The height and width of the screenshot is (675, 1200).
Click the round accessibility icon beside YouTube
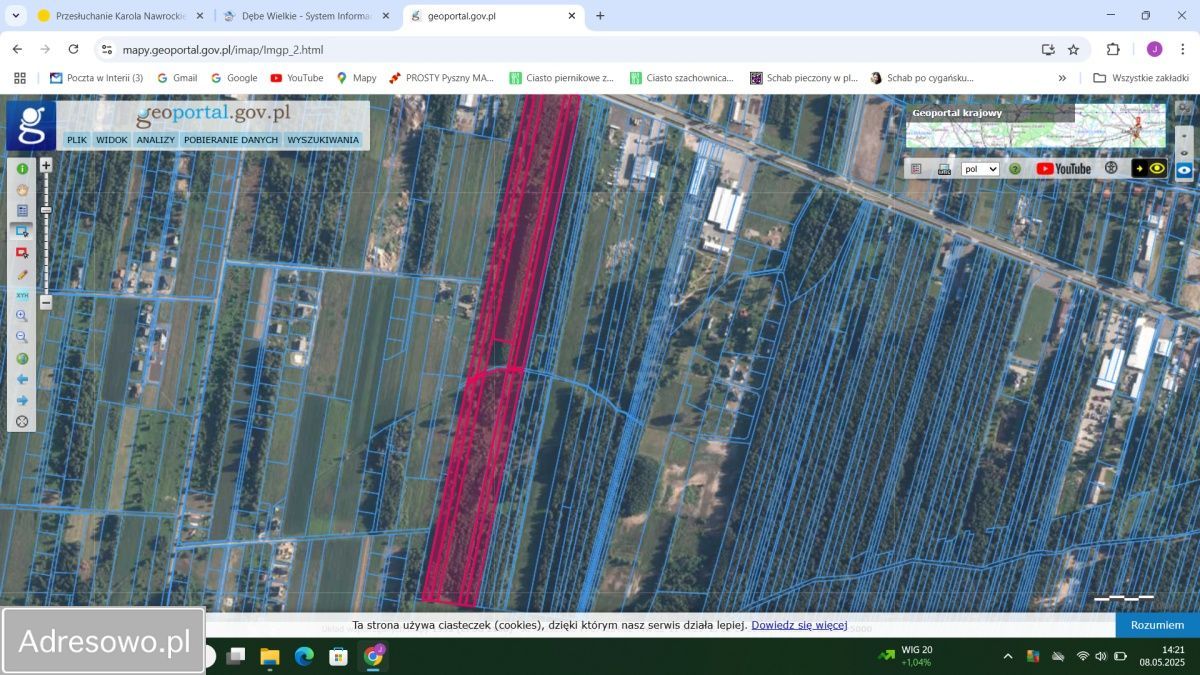click(1111, 168)
